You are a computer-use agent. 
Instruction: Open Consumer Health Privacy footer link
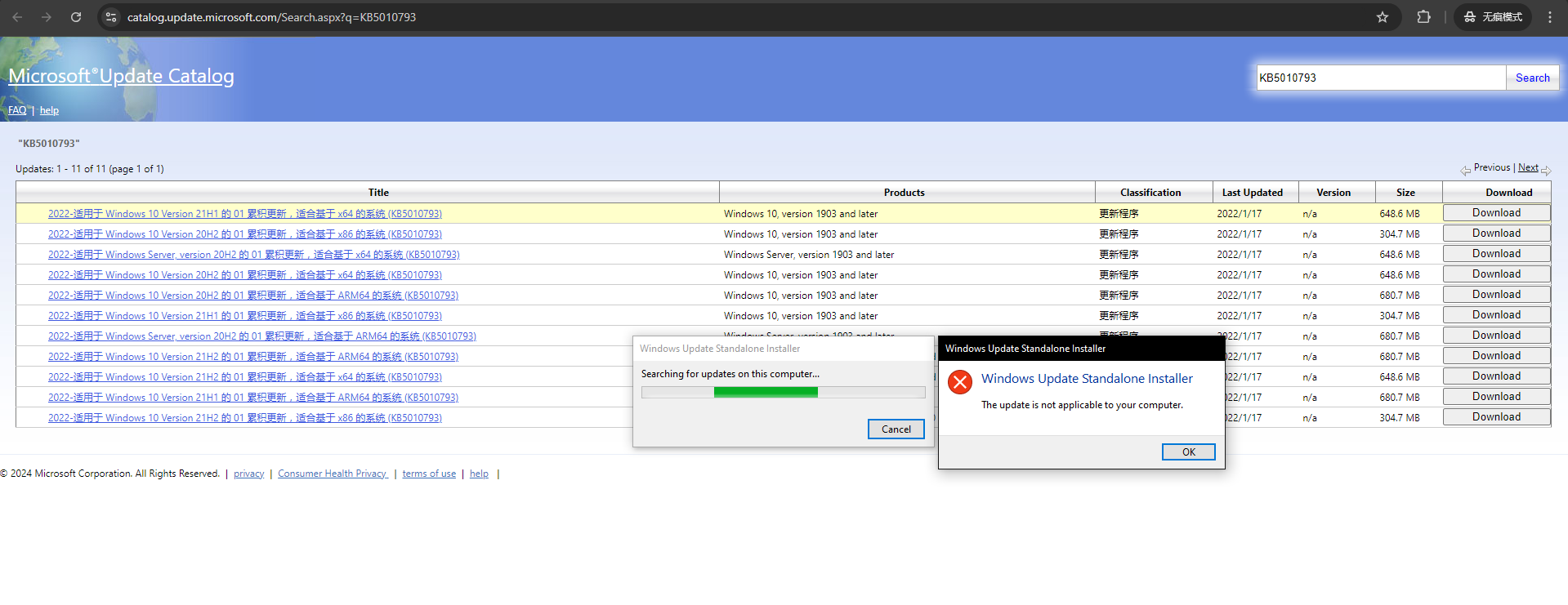[x=333, y=474]
